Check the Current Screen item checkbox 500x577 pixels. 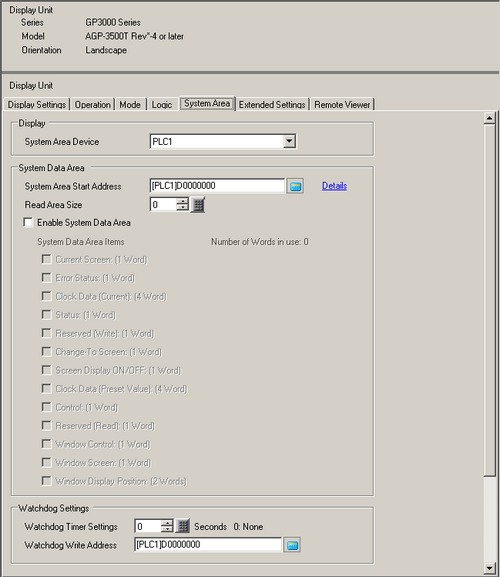[46, 259]
